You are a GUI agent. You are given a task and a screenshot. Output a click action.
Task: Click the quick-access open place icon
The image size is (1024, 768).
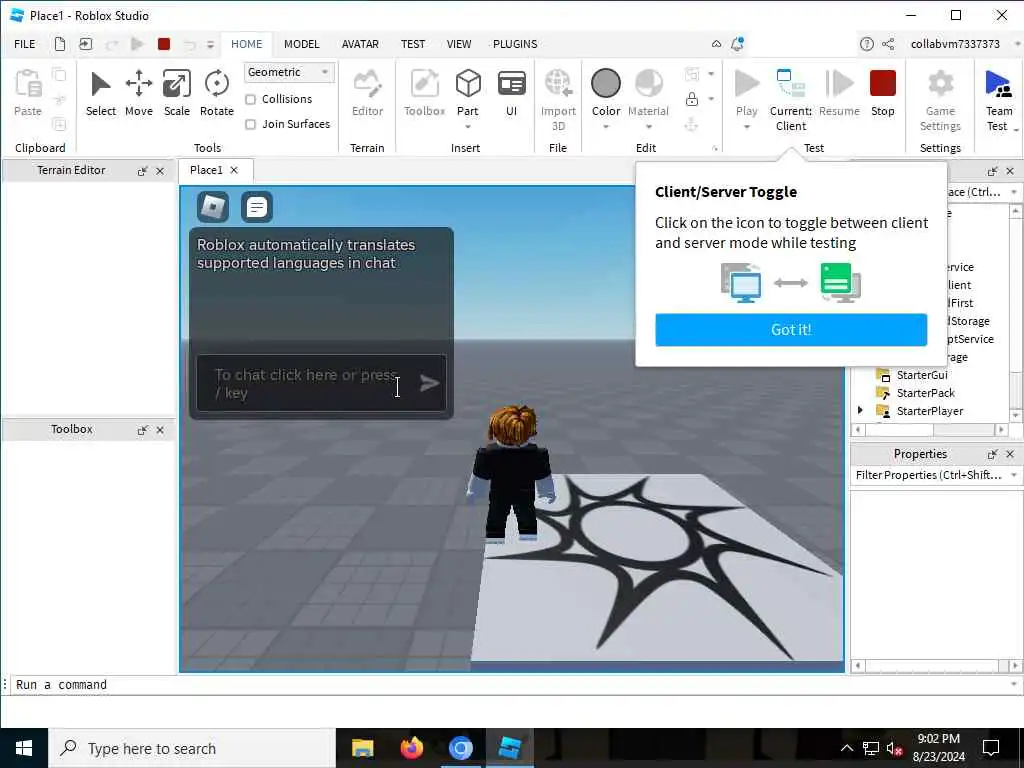(86, 44)
